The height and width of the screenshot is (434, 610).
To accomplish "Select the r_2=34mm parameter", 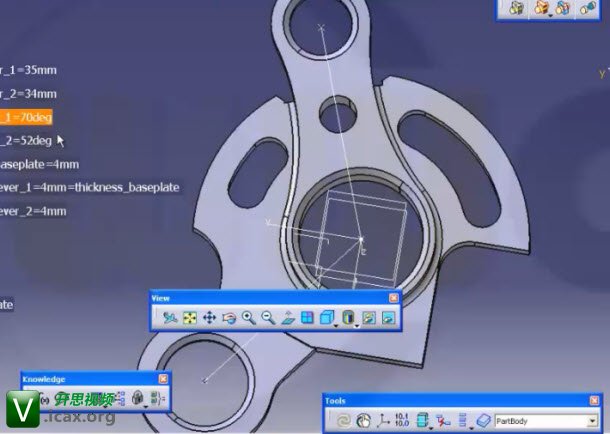I will coord(28,94).
